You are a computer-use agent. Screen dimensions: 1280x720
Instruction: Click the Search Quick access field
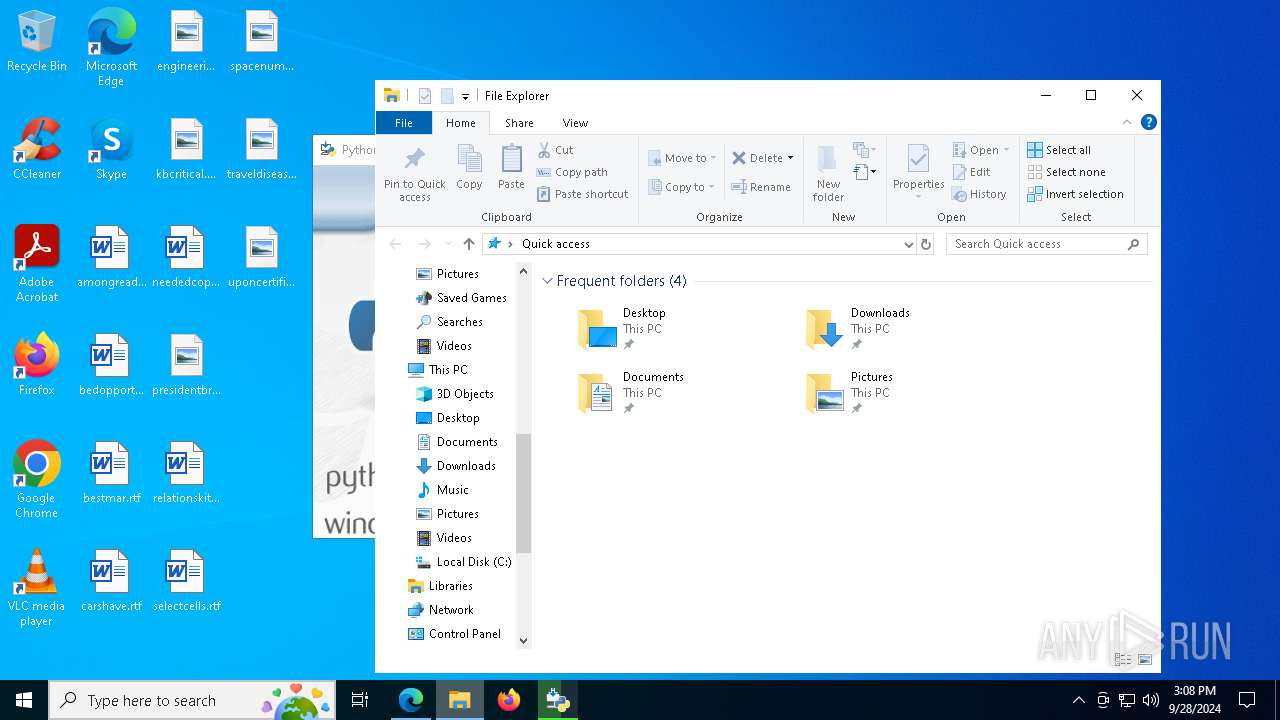pos(1046,244)
